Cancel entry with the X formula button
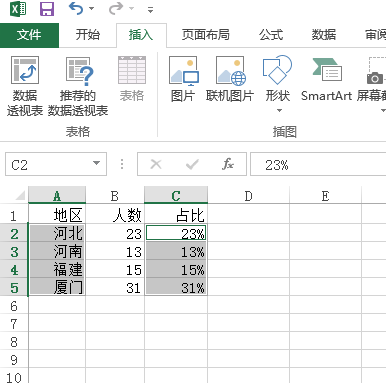 click(x=156, y=164)
